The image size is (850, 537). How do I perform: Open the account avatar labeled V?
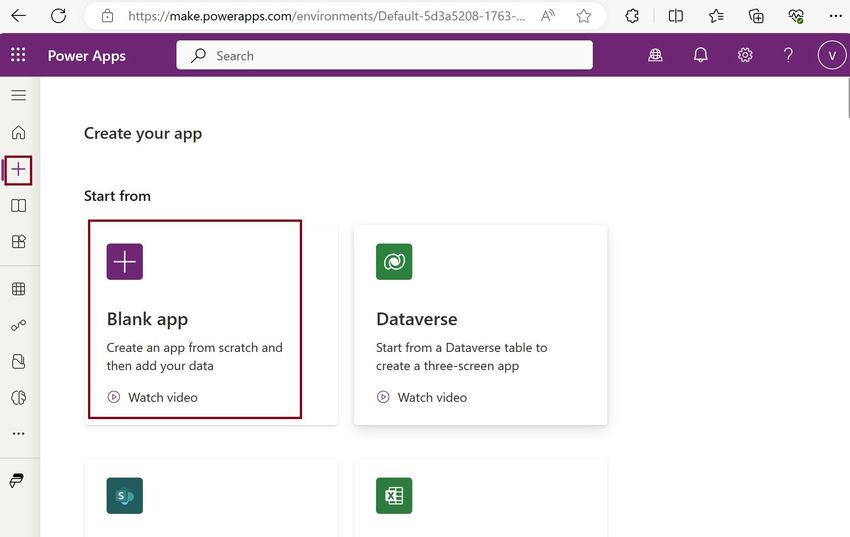tap(832, 55)
